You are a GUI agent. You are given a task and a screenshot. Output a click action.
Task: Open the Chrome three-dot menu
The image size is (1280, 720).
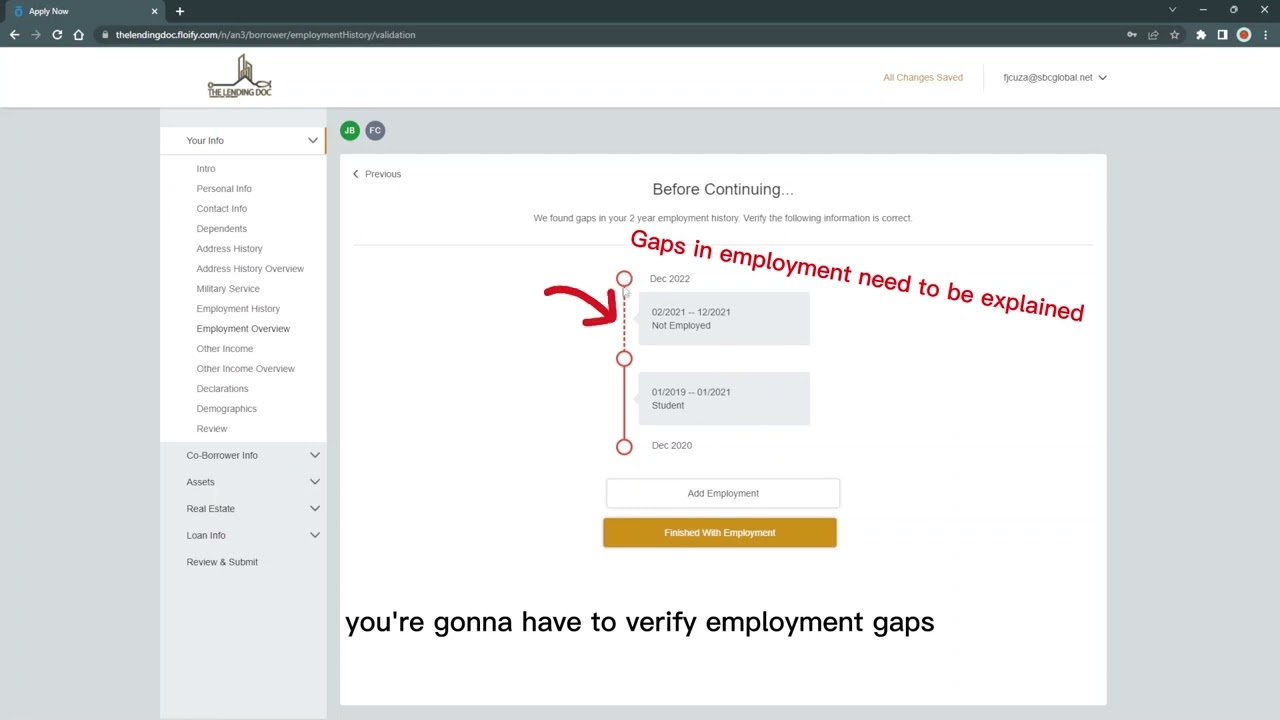pos(1266,34)
